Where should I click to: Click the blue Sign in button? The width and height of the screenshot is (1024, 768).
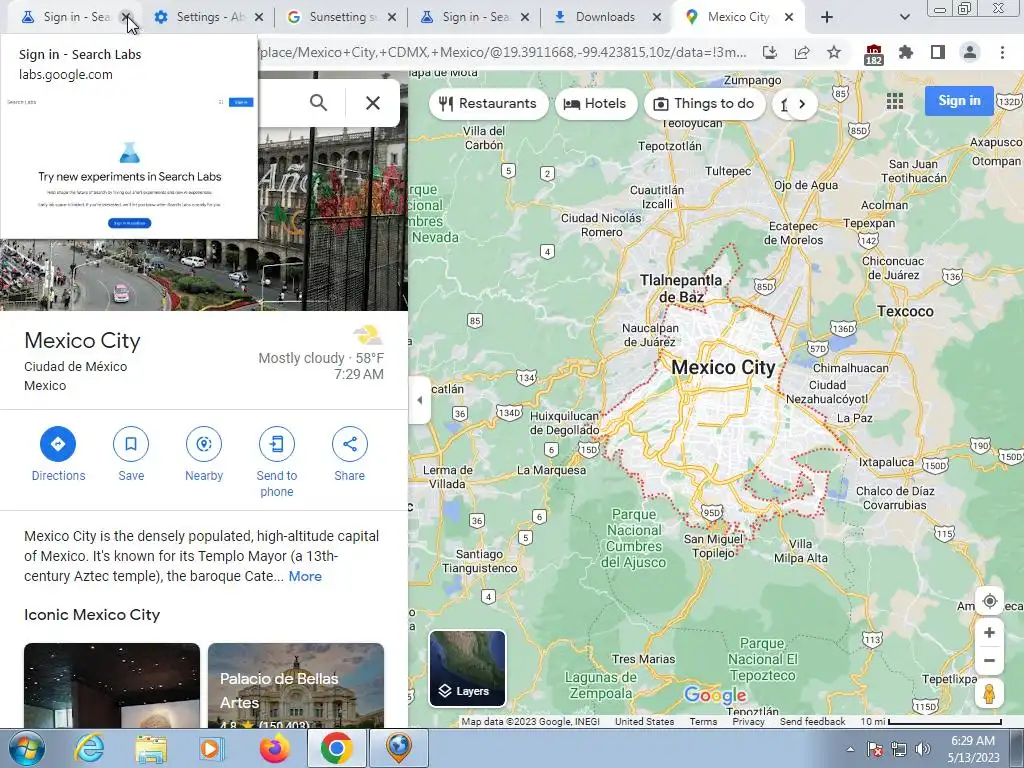[959, 101]
